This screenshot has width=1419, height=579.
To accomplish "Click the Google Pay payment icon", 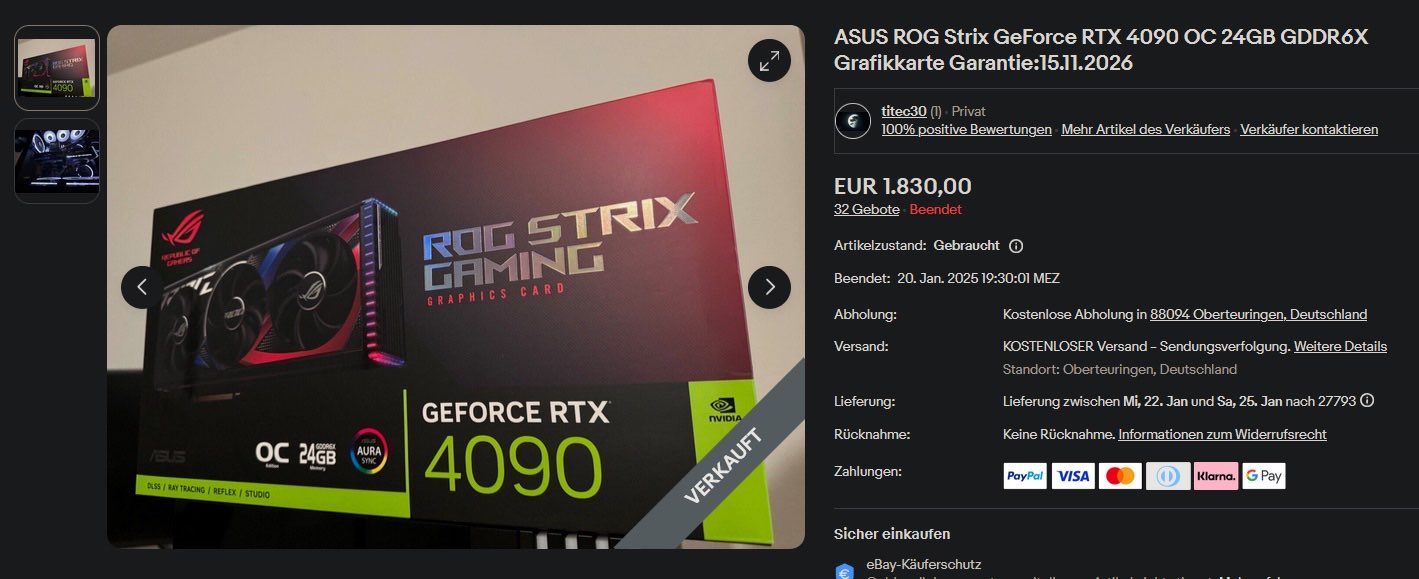I will tap(1263, 476).
